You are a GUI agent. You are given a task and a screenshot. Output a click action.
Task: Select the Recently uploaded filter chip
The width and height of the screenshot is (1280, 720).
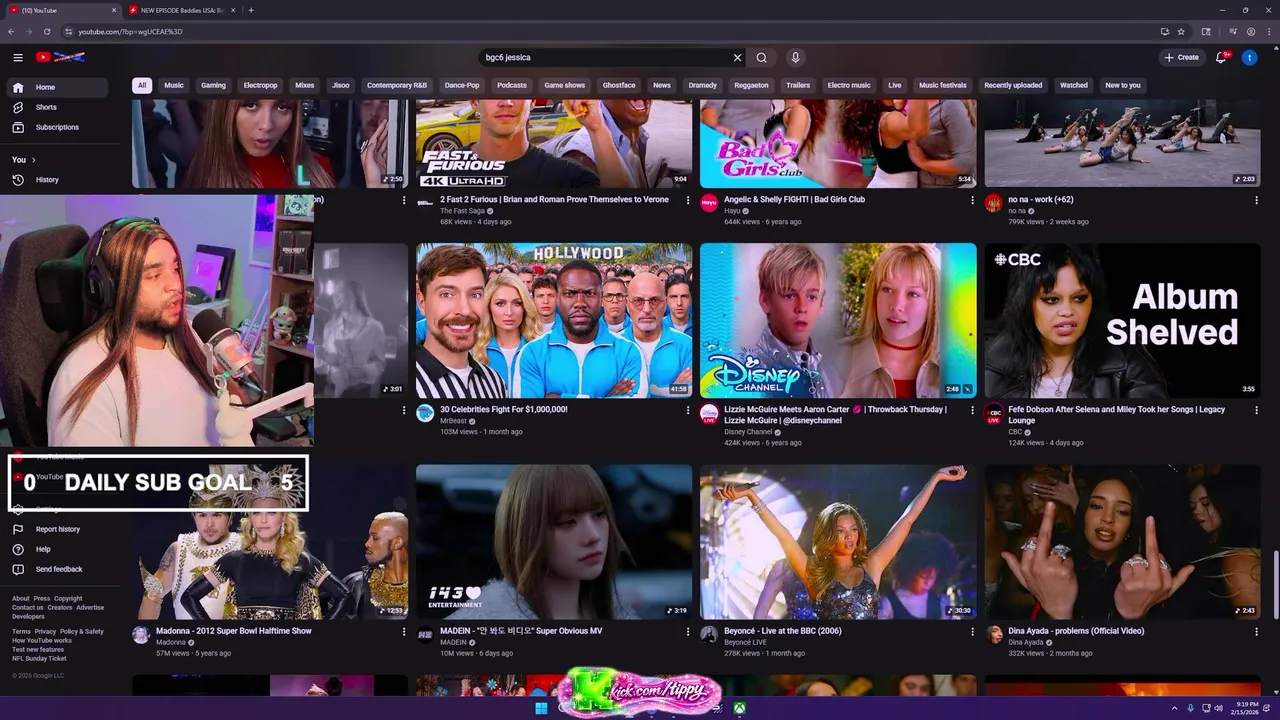pyautogui.click(x=1013, y=85)
